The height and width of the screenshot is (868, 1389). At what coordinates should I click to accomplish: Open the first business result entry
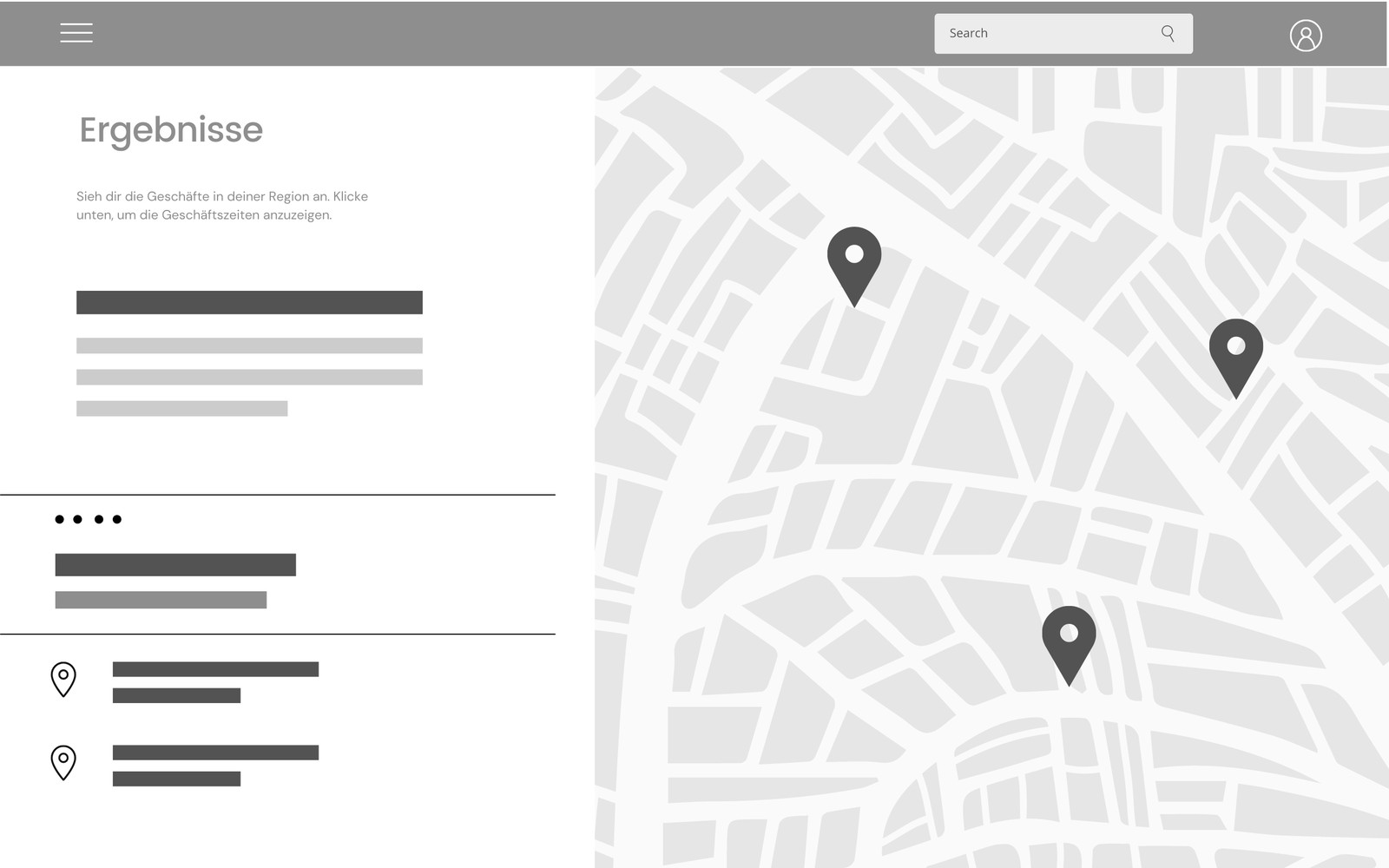[214, 668]
